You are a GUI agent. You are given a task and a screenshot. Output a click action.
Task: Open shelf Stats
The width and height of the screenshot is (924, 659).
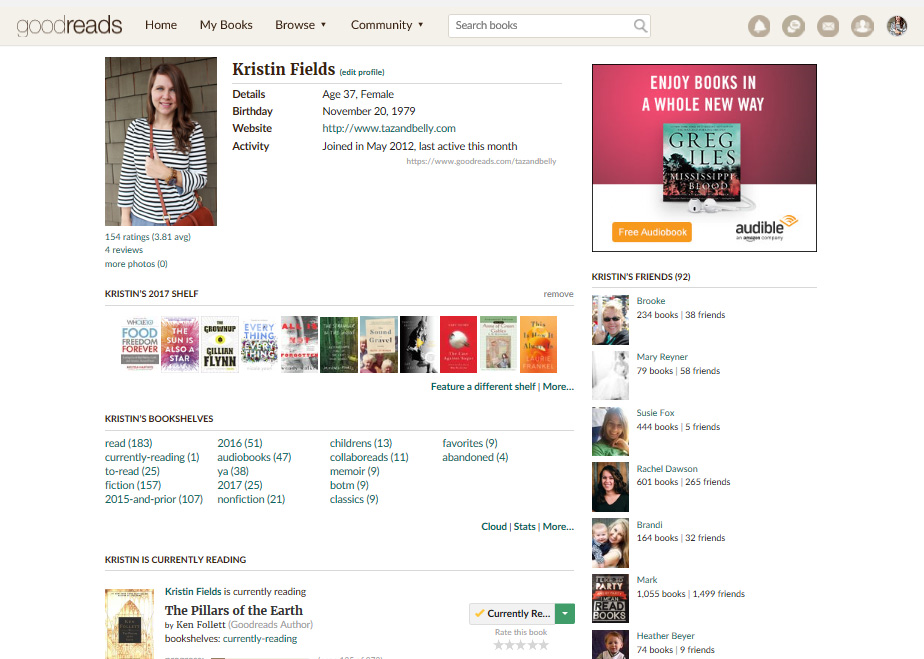click(x=524, y=527)
